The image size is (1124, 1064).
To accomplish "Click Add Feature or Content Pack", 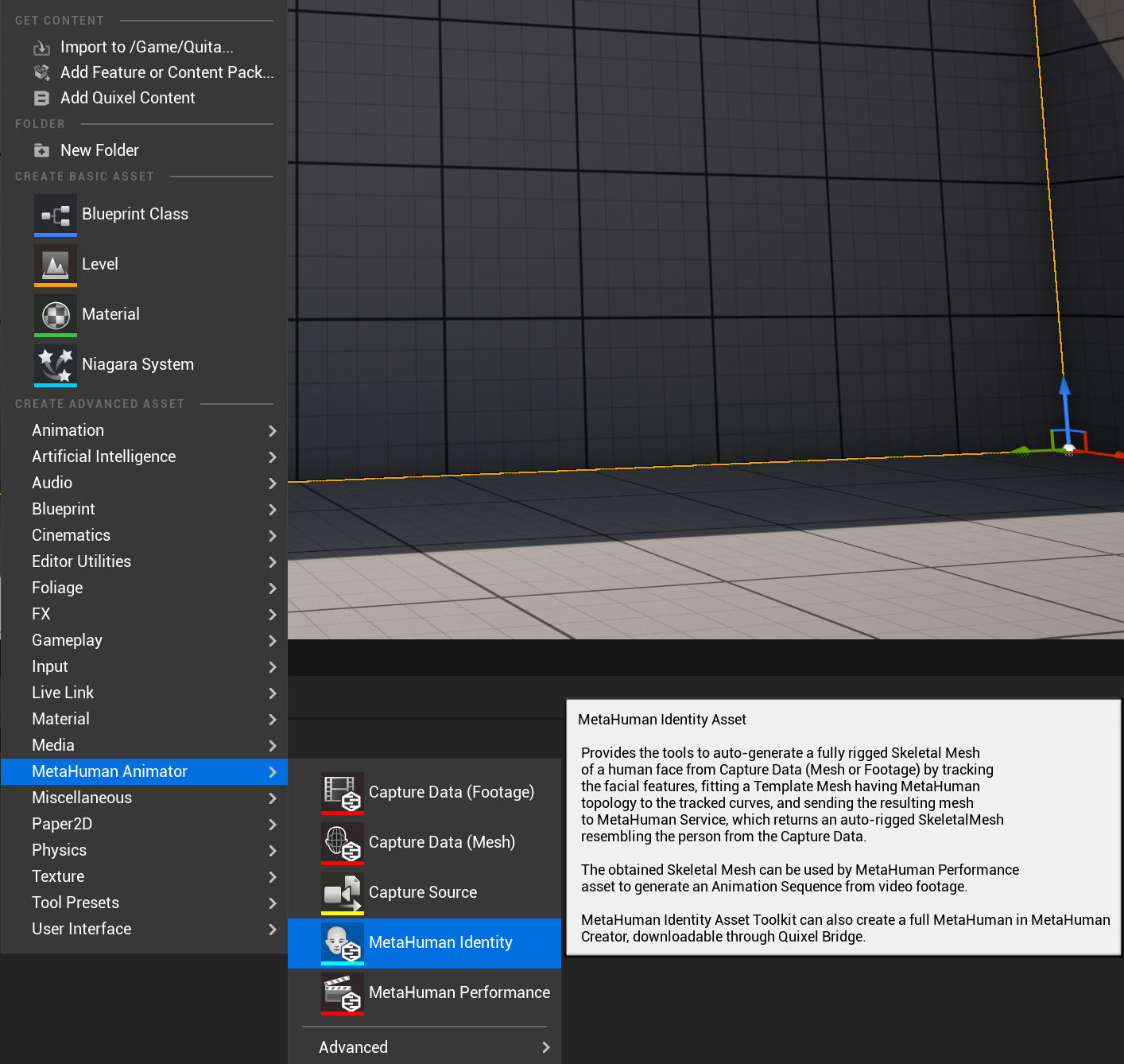I will click(166, 72).
